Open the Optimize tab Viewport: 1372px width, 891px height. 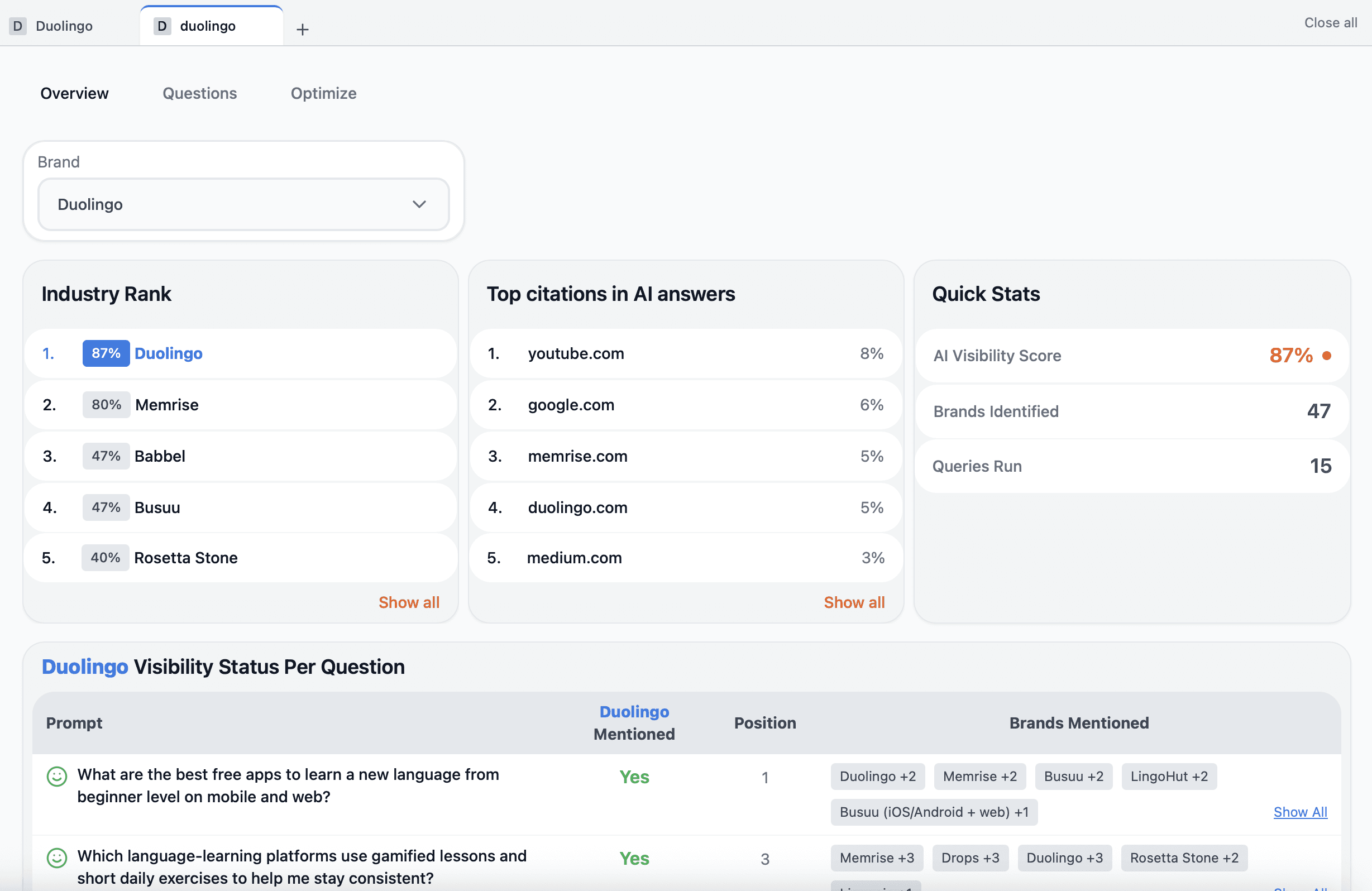323,93
